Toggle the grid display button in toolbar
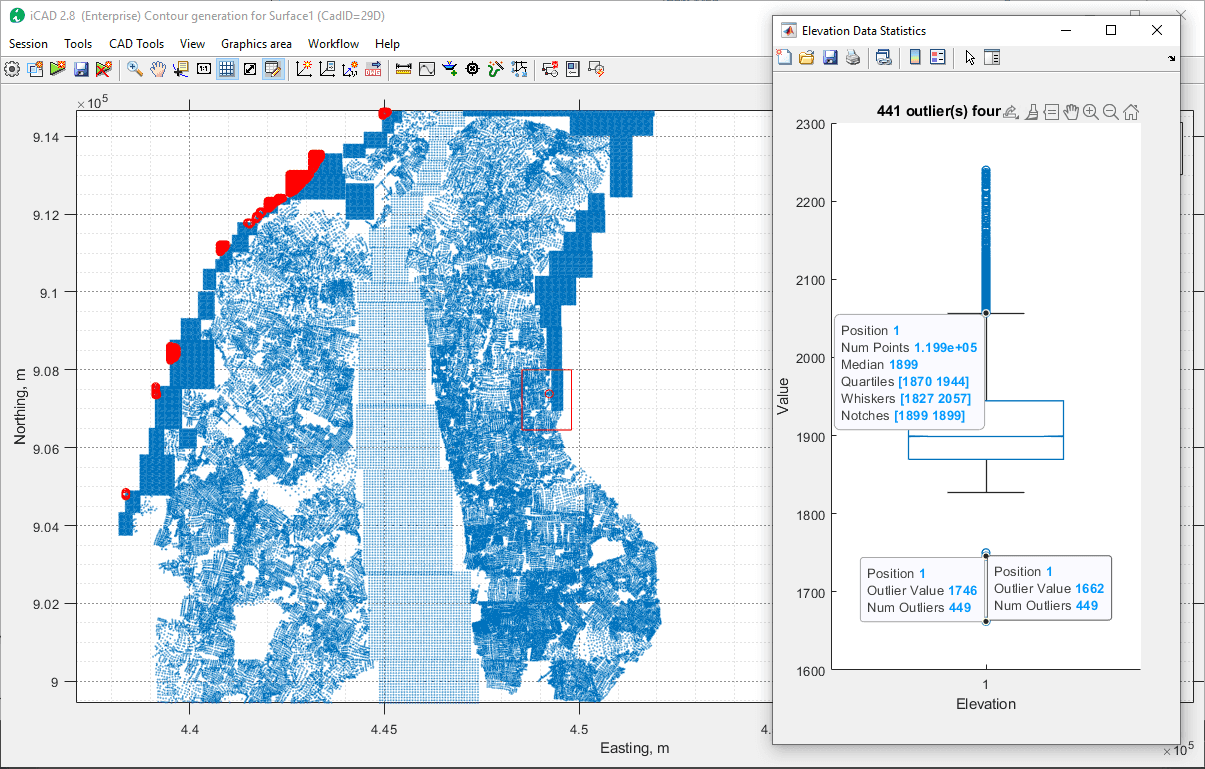Viewport: 1205px width, 769px height. tap(227, 69)
